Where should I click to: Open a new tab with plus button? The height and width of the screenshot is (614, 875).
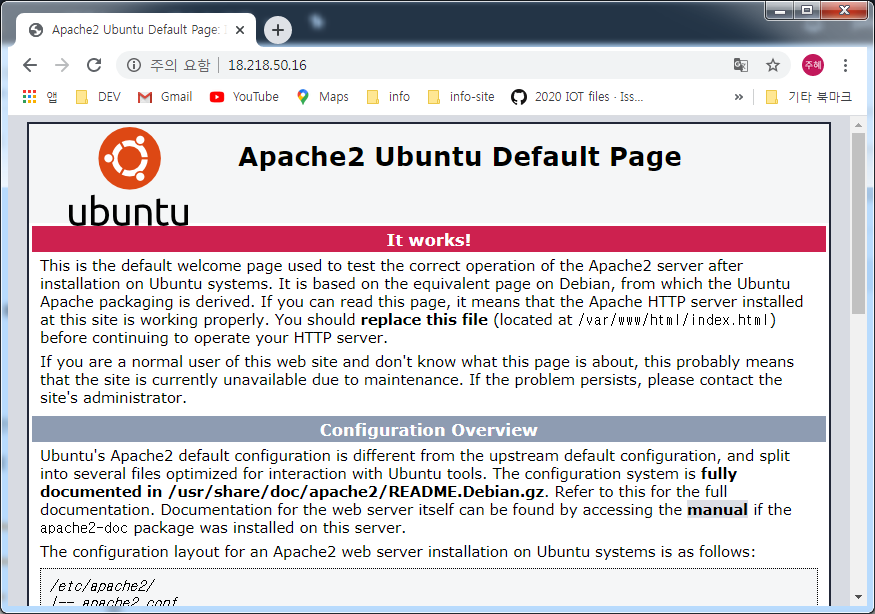[x=277, y=30]
